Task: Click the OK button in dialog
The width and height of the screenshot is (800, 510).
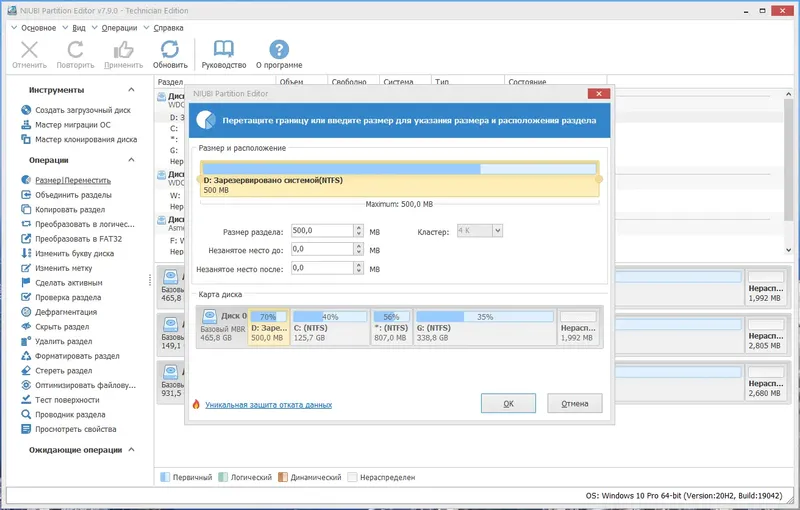Action: click(508, 403)
